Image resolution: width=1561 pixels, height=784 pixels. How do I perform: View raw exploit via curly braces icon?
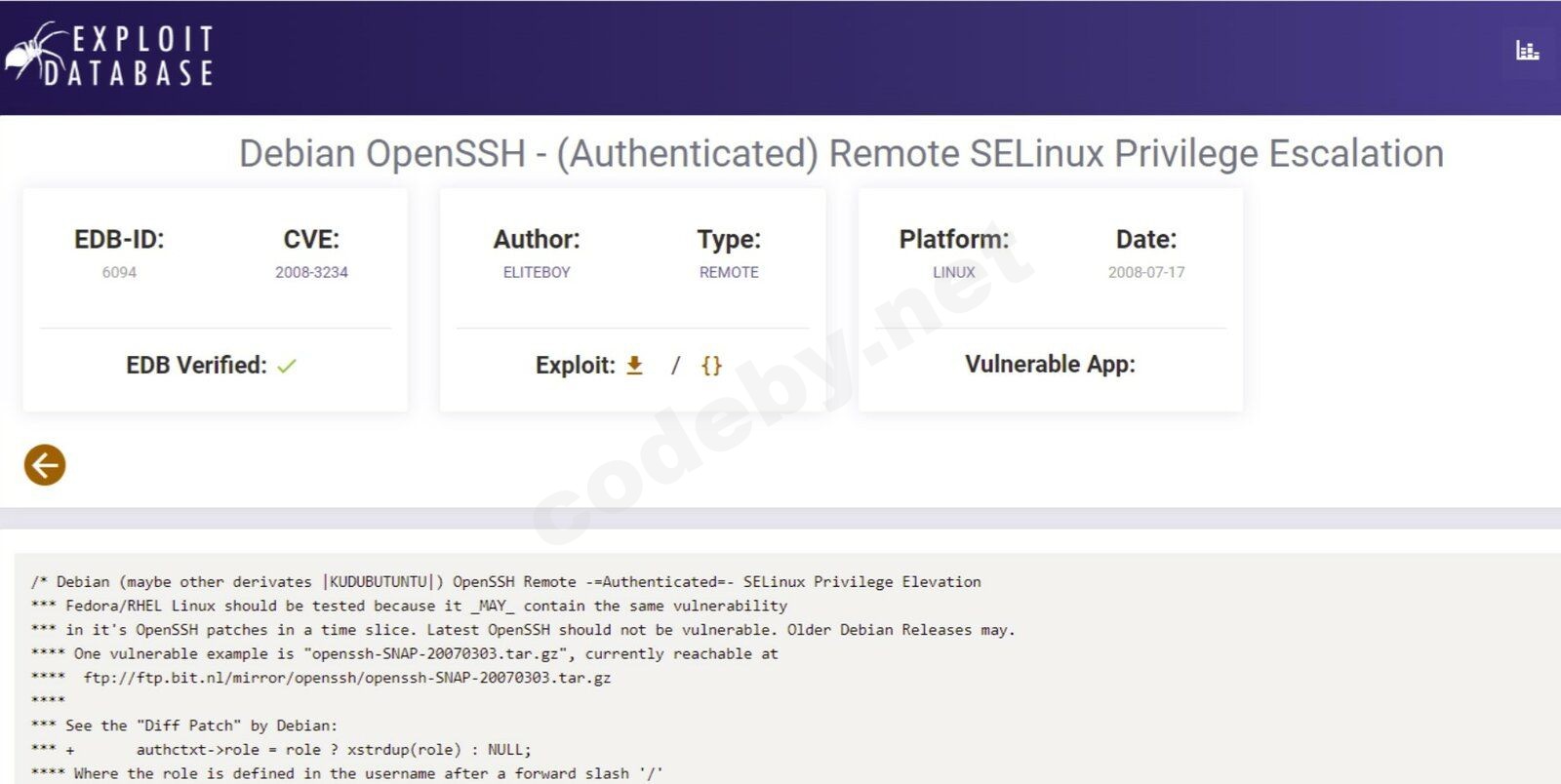click(x=711, y=365)
